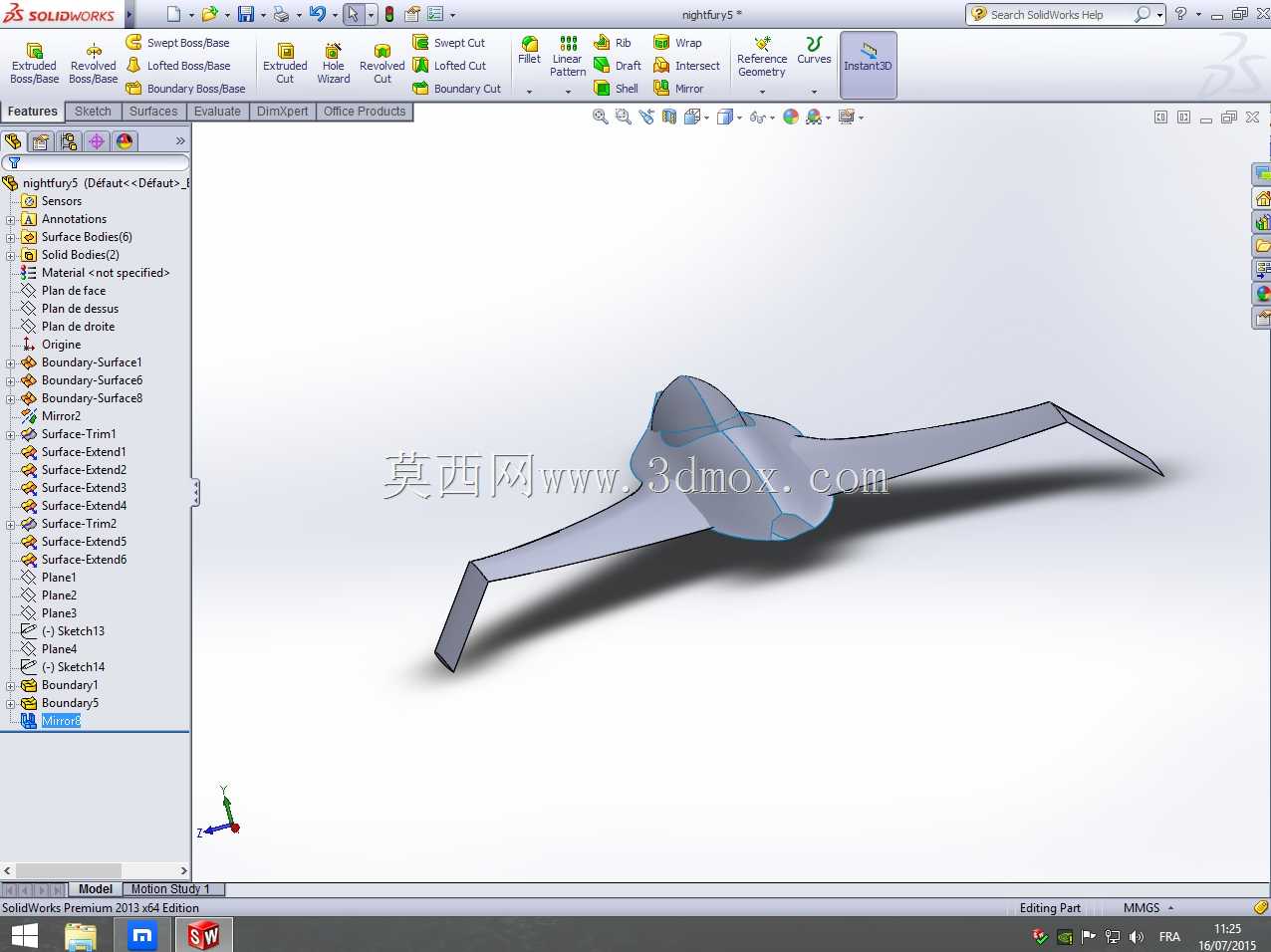Click the Wrap tool

click(677, 43)
